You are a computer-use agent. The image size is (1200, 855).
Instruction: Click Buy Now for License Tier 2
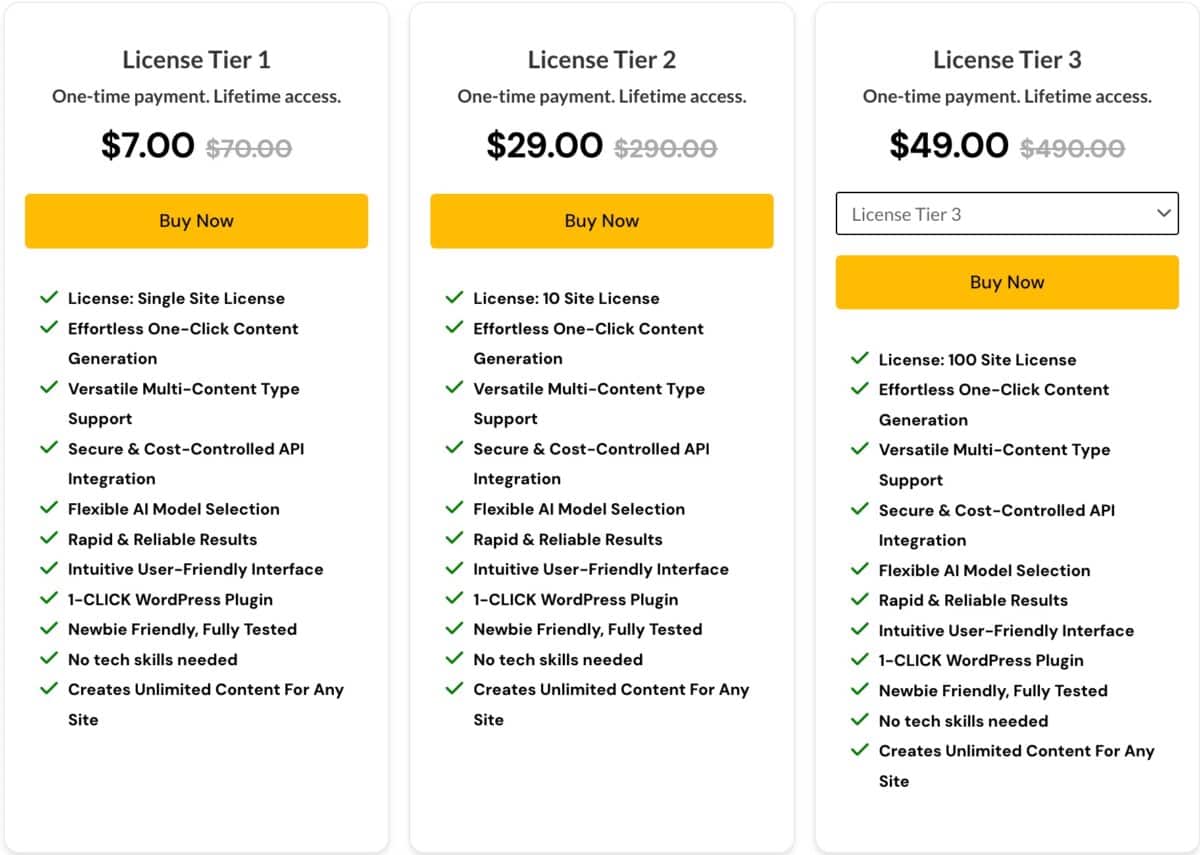tap(601, 221)
